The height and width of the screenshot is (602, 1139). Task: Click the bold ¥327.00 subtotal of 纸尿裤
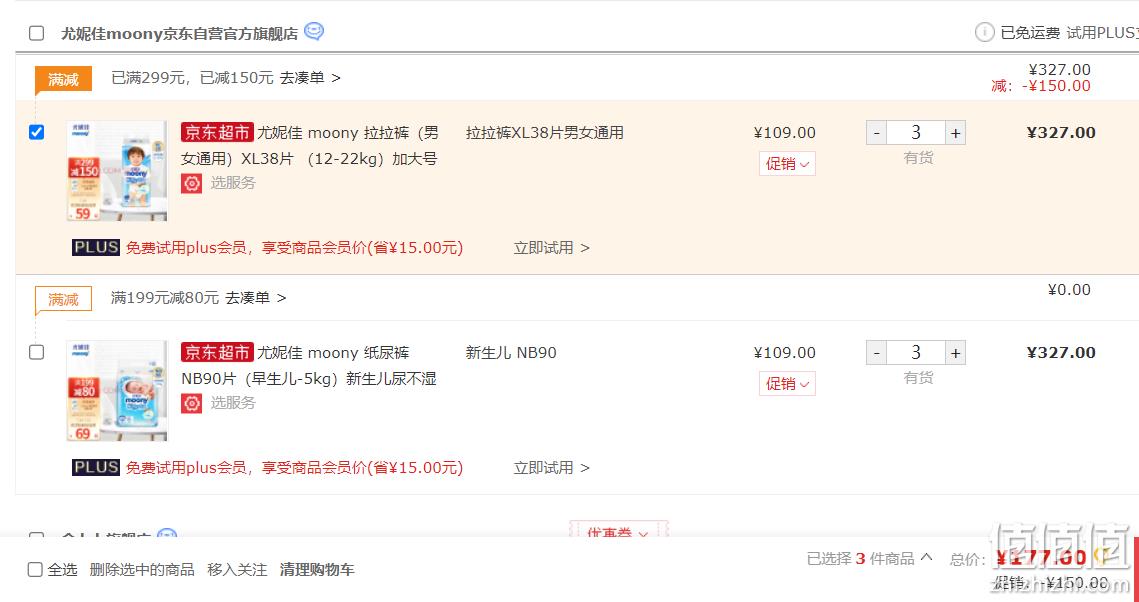tap(1061, 352)
